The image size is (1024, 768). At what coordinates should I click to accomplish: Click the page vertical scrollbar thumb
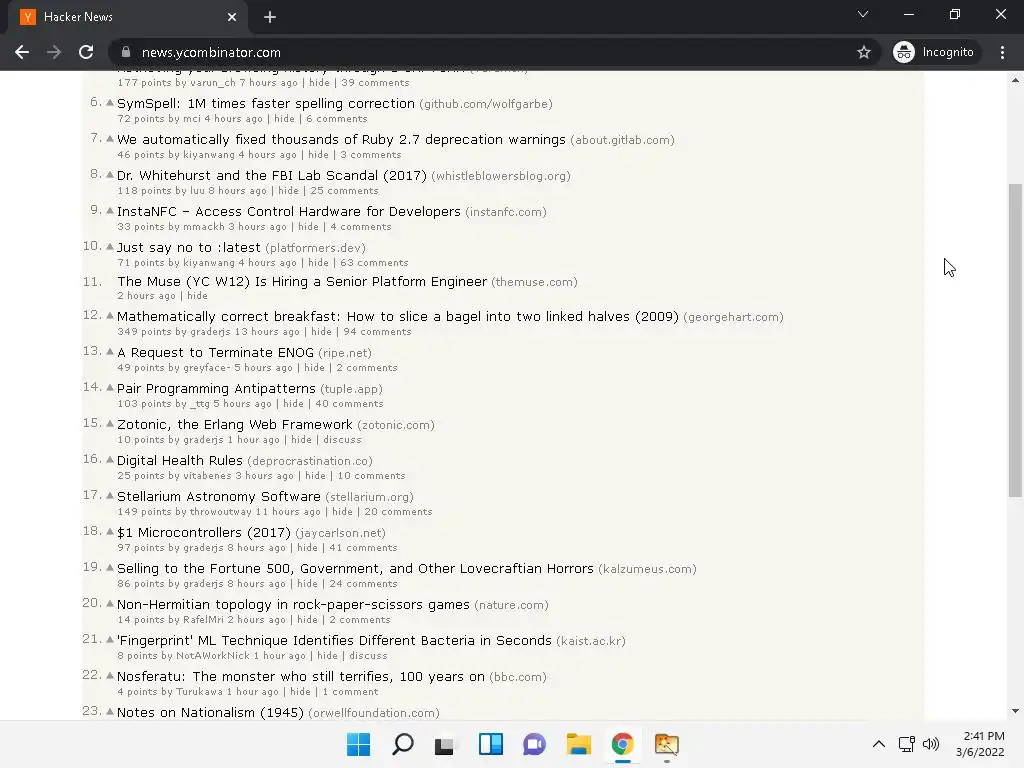click(x=1015, y=340)
